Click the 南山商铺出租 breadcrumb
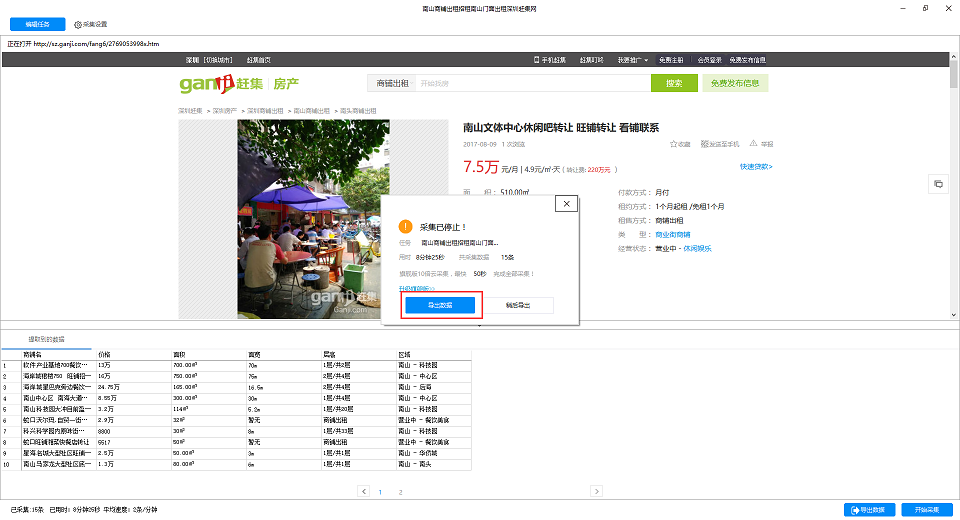The height and width of the screenshot is (520, 960). (x=312, y=111)
